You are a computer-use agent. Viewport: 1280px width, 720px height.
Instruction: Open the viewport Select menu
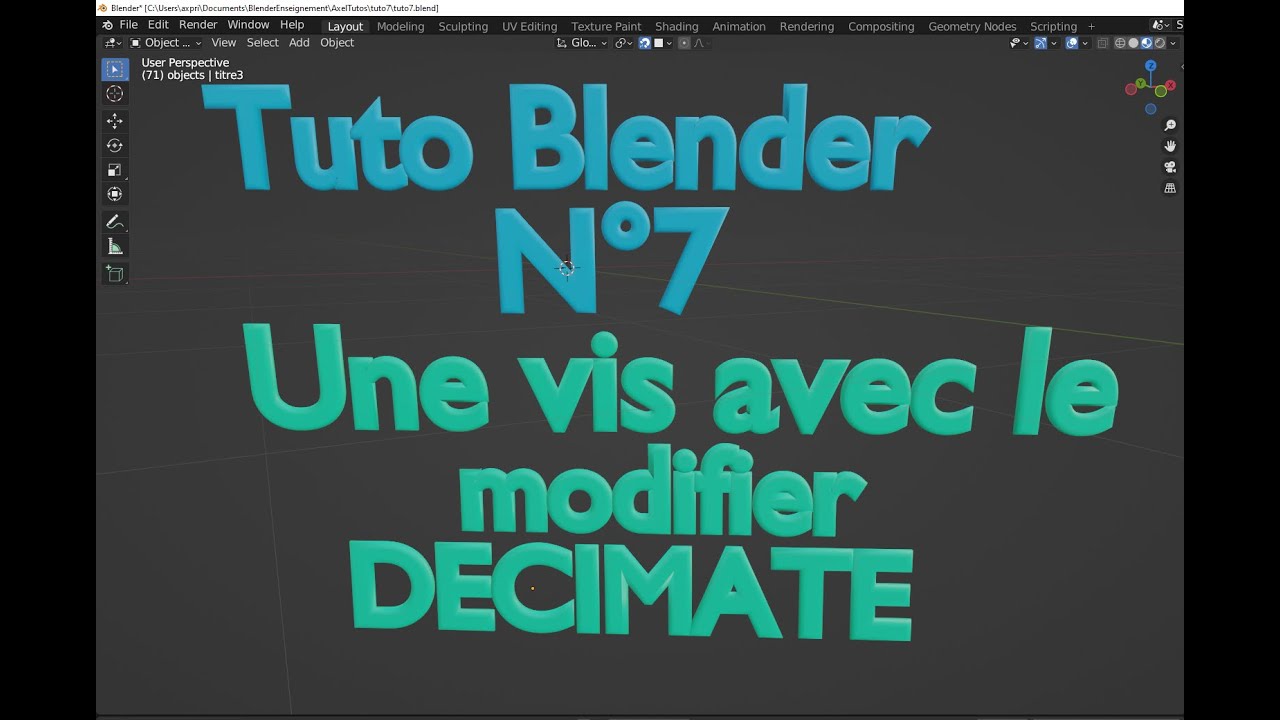[x=263, y=43]
